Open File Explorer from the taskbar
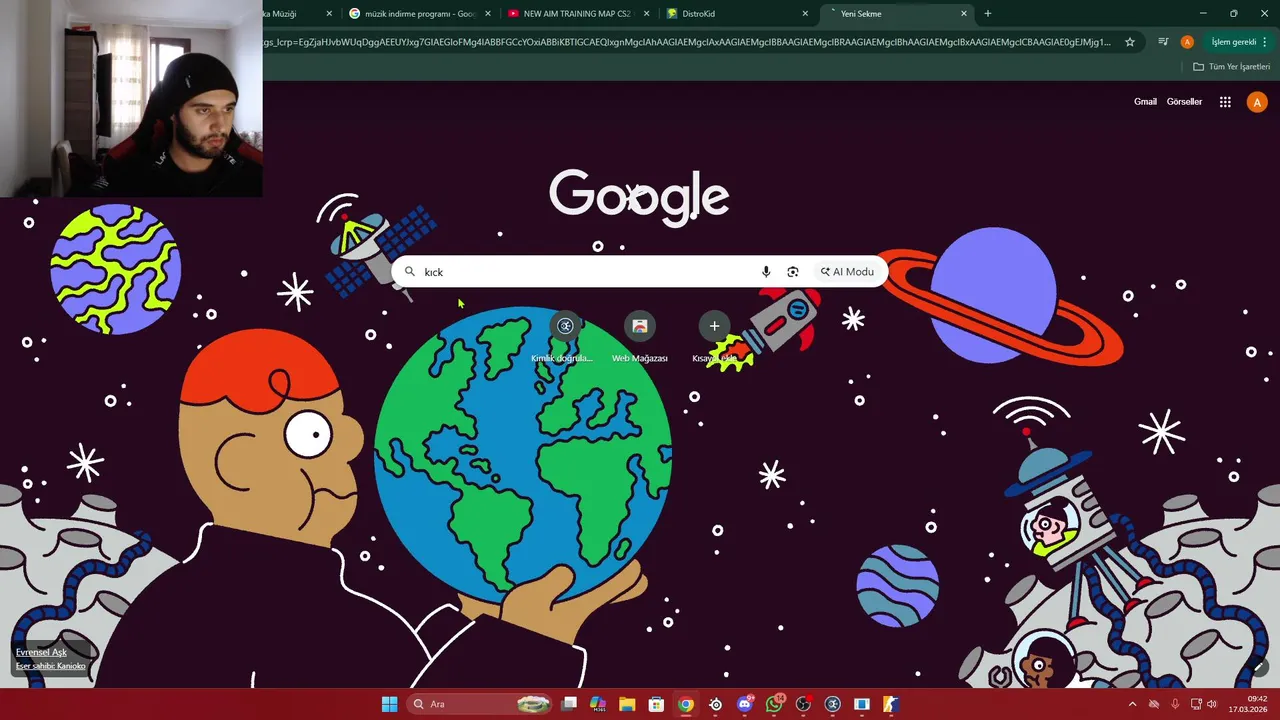Image resolution: width=1280 pixels, height=720 pixels. tap(627, 704)
